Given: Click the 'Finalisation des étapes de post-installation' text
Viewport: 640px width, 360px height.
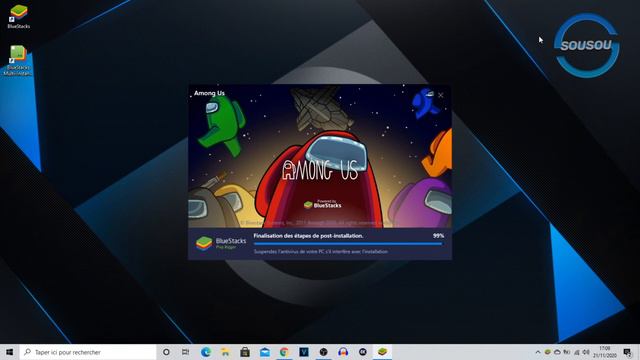Looking at the screenshot, I should pos(308,236).
